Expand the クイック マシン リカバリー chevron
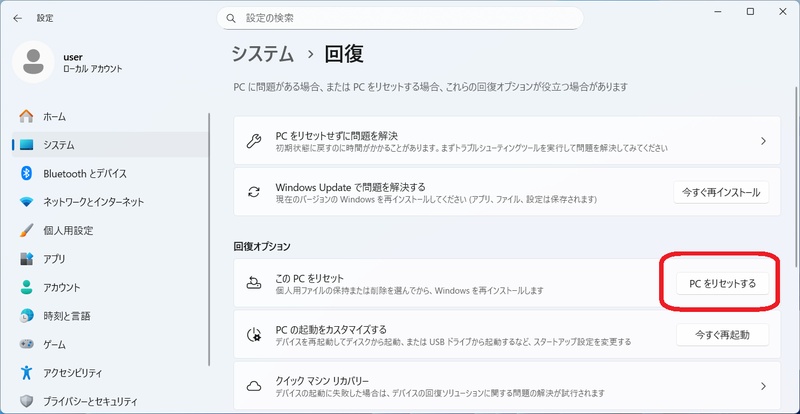 point(763,386)
